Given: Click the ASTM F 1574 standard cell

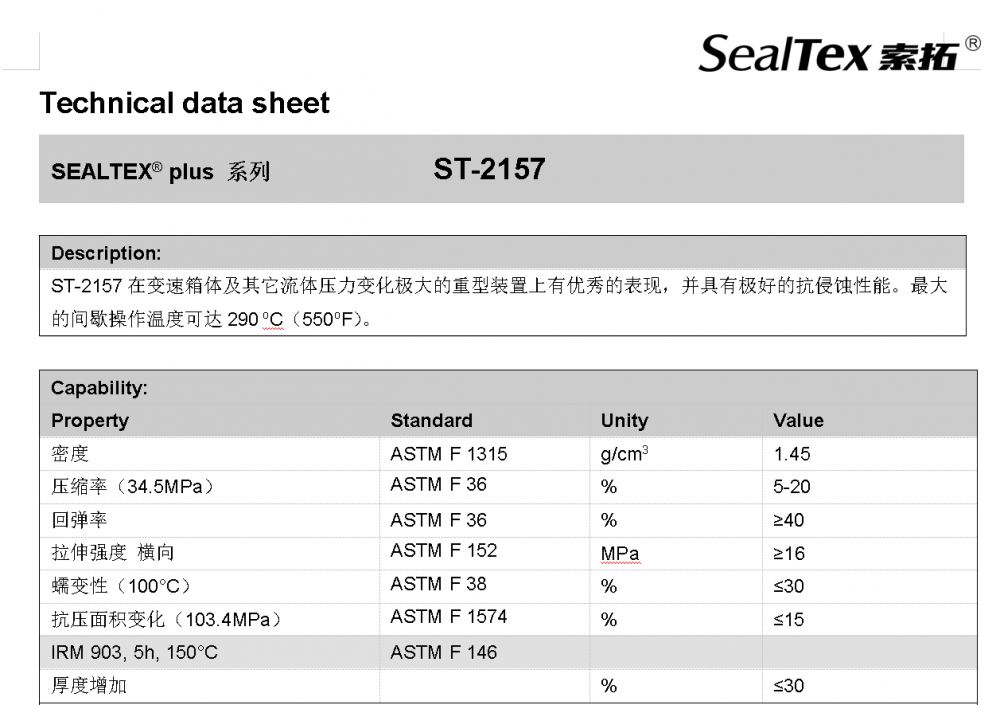Looking at the screenshot, I should point(449,616).
